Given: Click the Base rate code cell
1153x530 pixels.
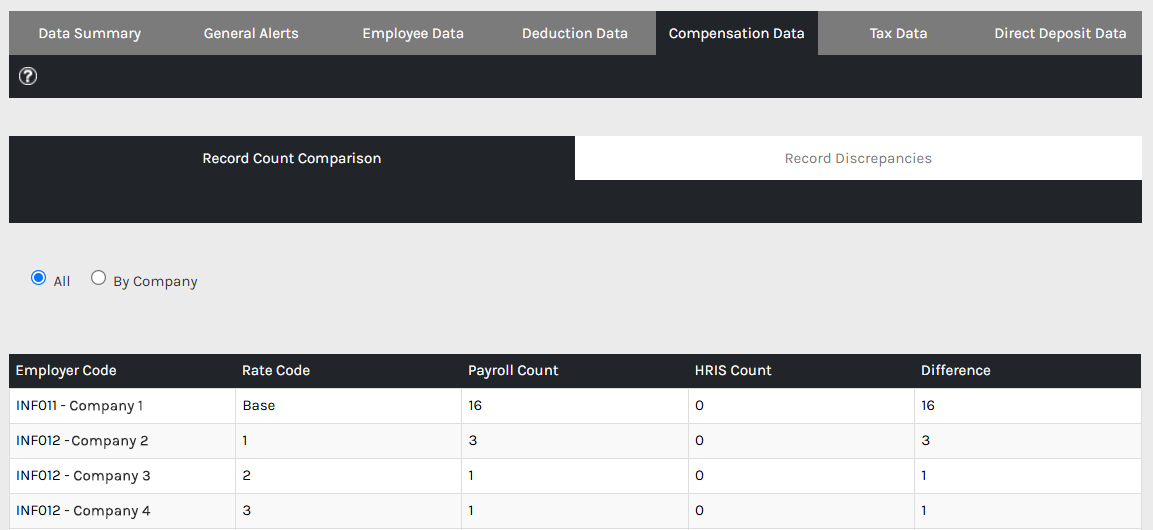Looking at the screenshot, I should click(x=349, y=406).
